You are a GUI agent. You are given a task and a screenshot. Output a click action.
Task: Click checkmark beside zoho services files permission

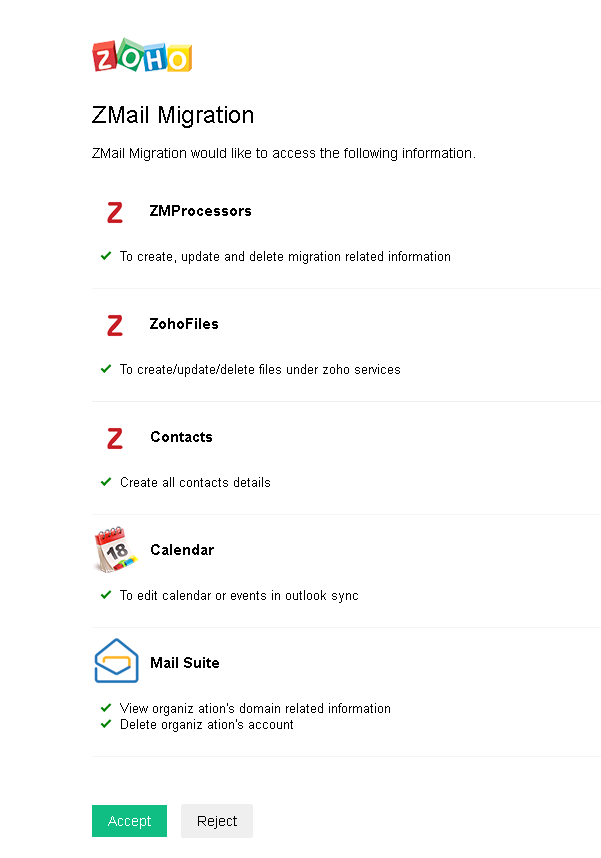point(106,369)
